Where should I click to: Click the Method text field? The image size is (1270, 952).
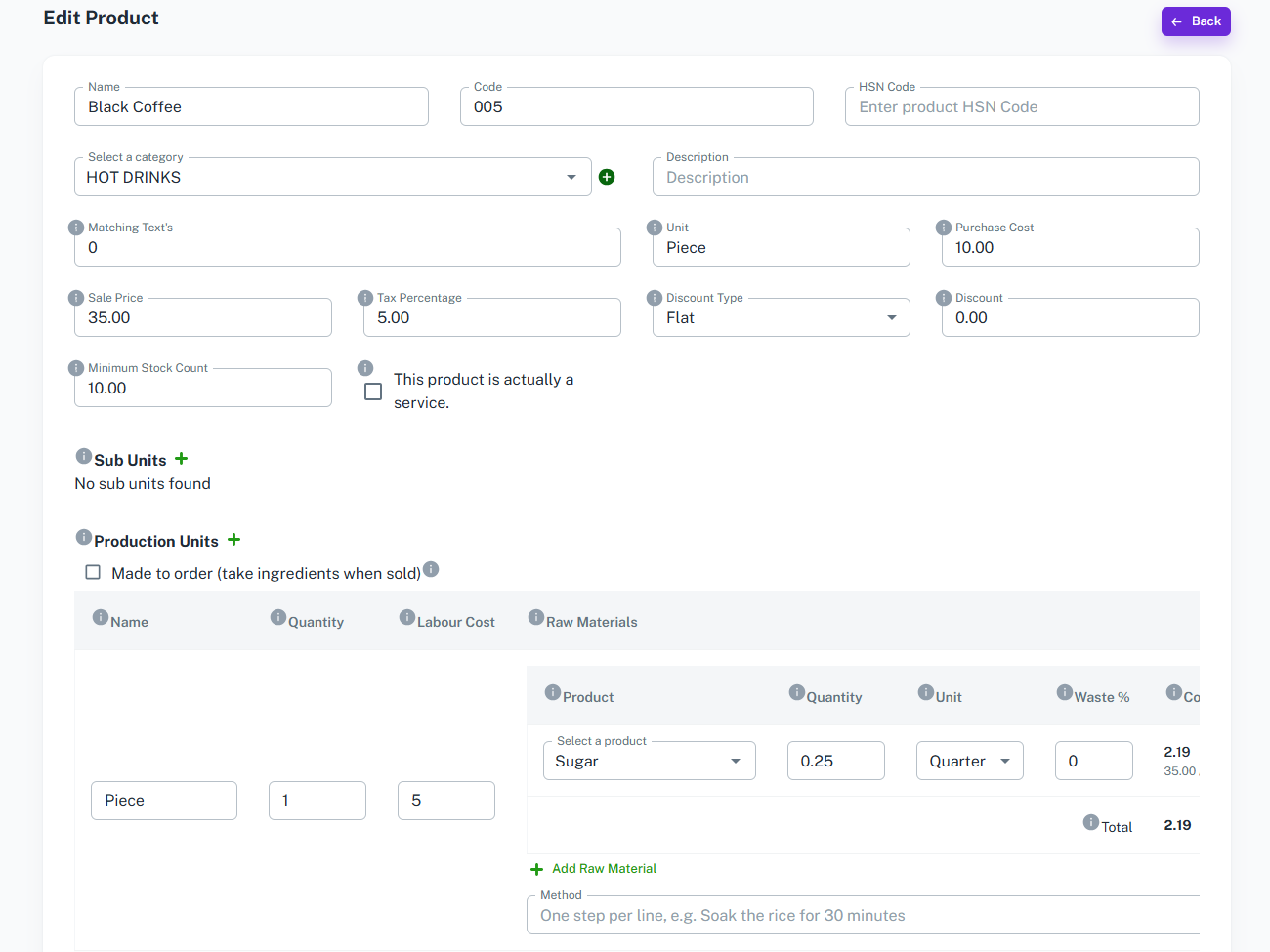864,915
